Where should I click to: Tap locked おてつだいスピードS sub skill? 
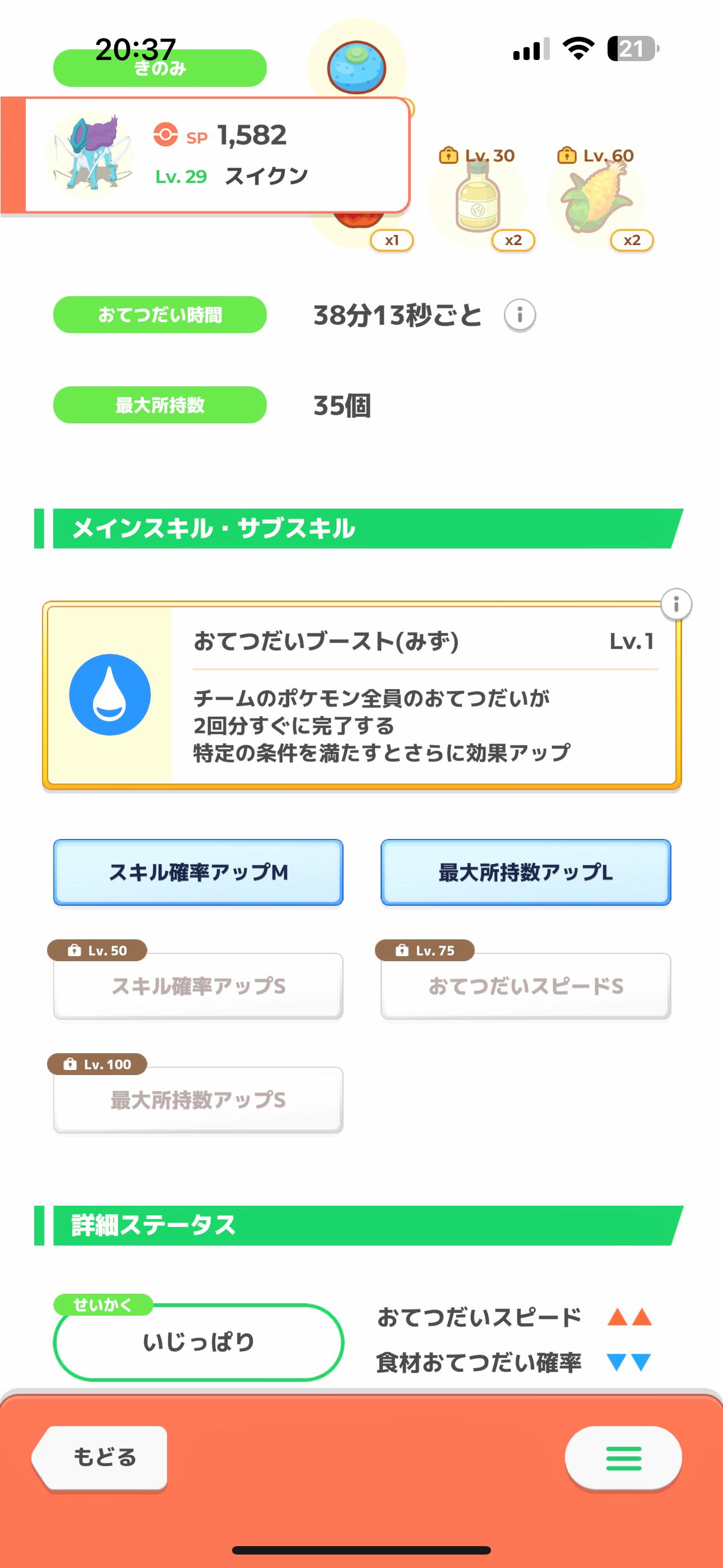526,986
